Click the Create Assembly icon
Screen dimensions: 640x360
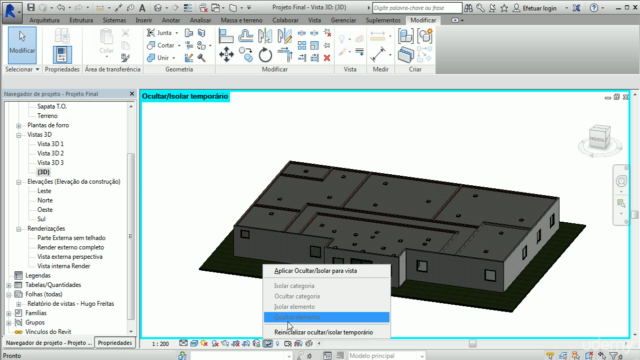click(x=406, y=36)
